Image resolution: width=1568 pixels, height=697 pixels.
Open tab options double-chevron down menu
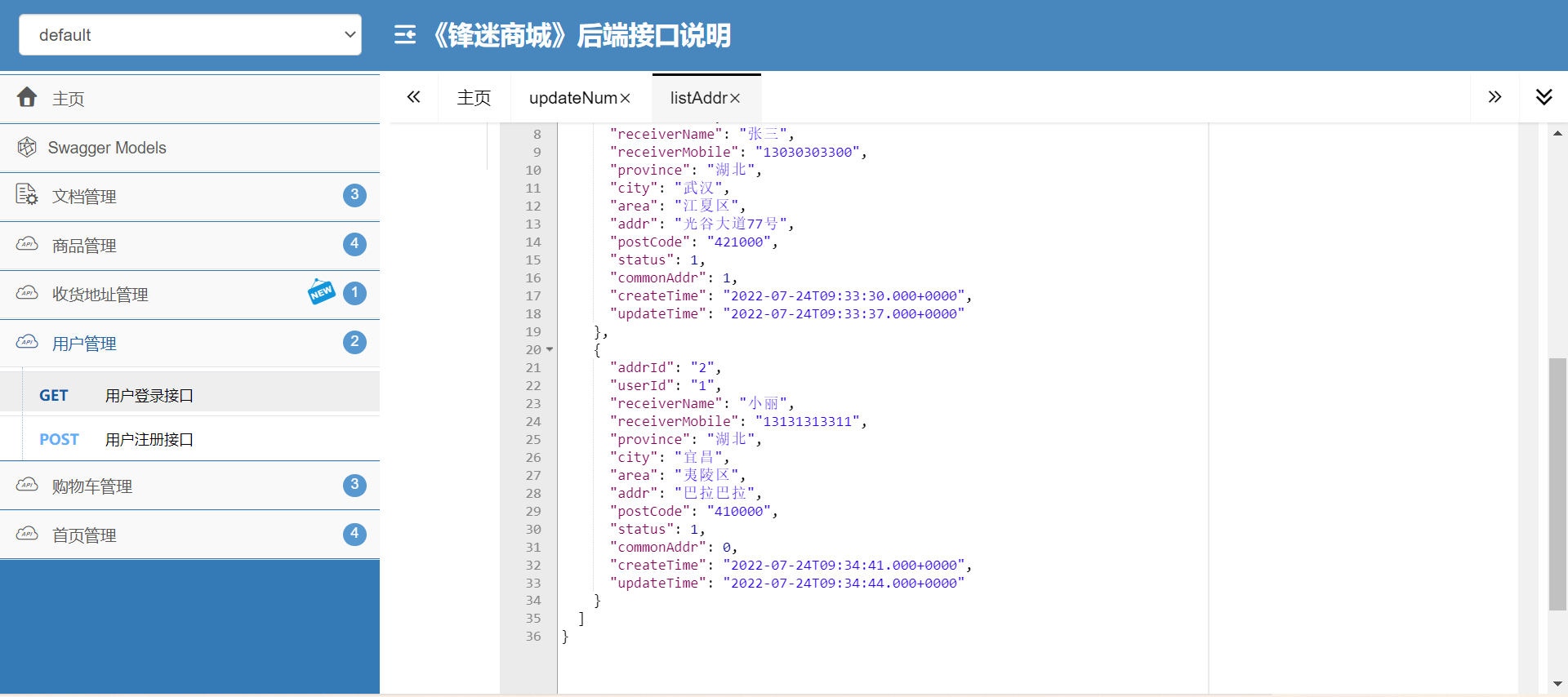[x=1543, y=97]
